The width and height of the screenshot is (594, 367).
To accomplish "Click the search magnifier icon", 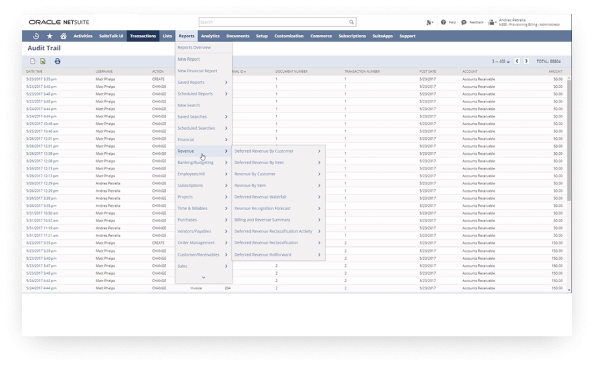I will pos(352,22).
